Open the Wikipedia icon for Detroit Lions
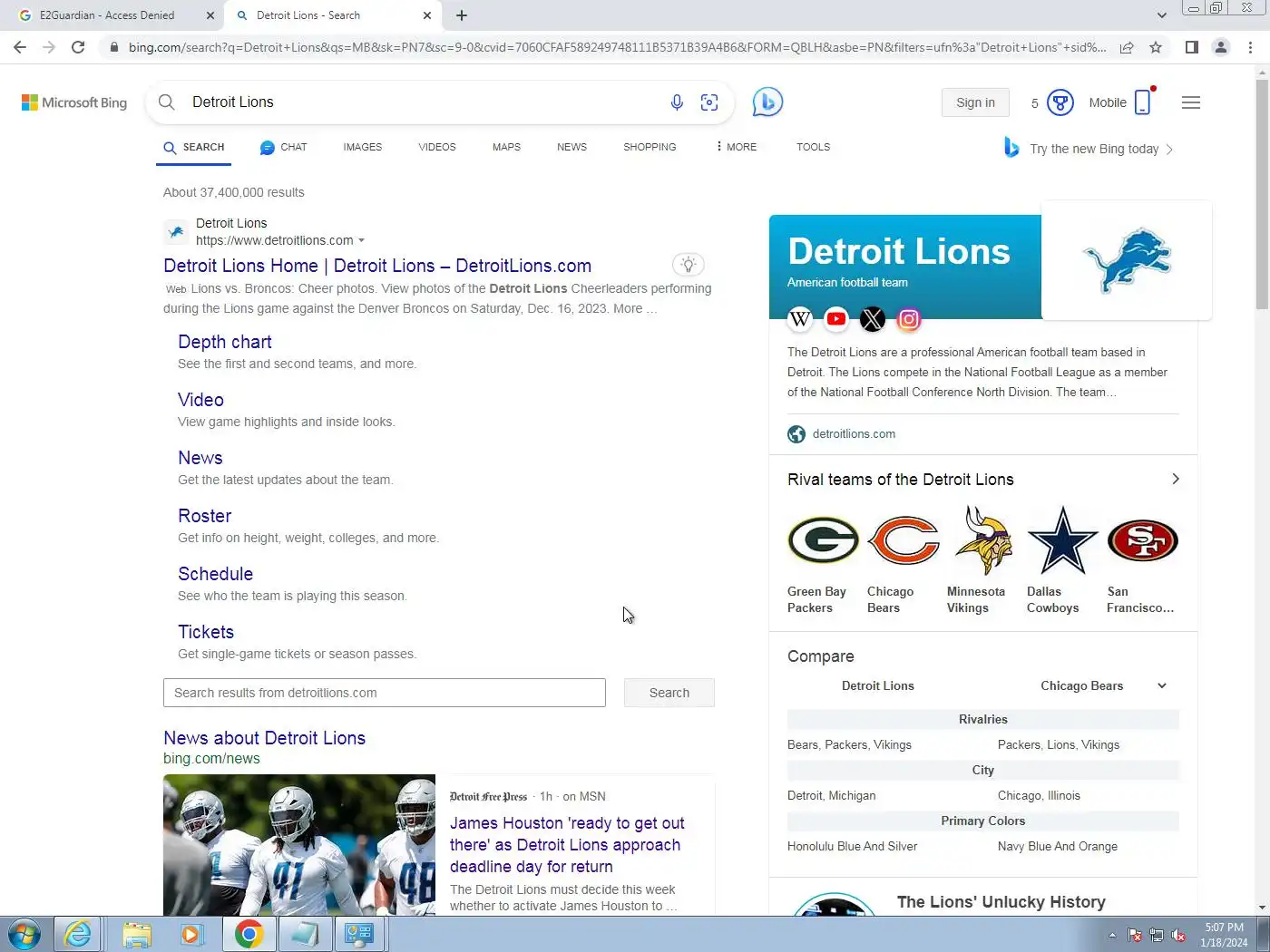 click(x=800, y=318)
